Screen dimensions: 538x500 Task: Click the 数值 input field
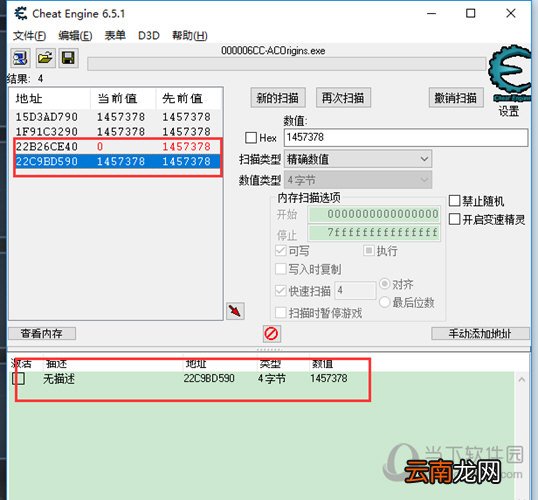(406, 138)
